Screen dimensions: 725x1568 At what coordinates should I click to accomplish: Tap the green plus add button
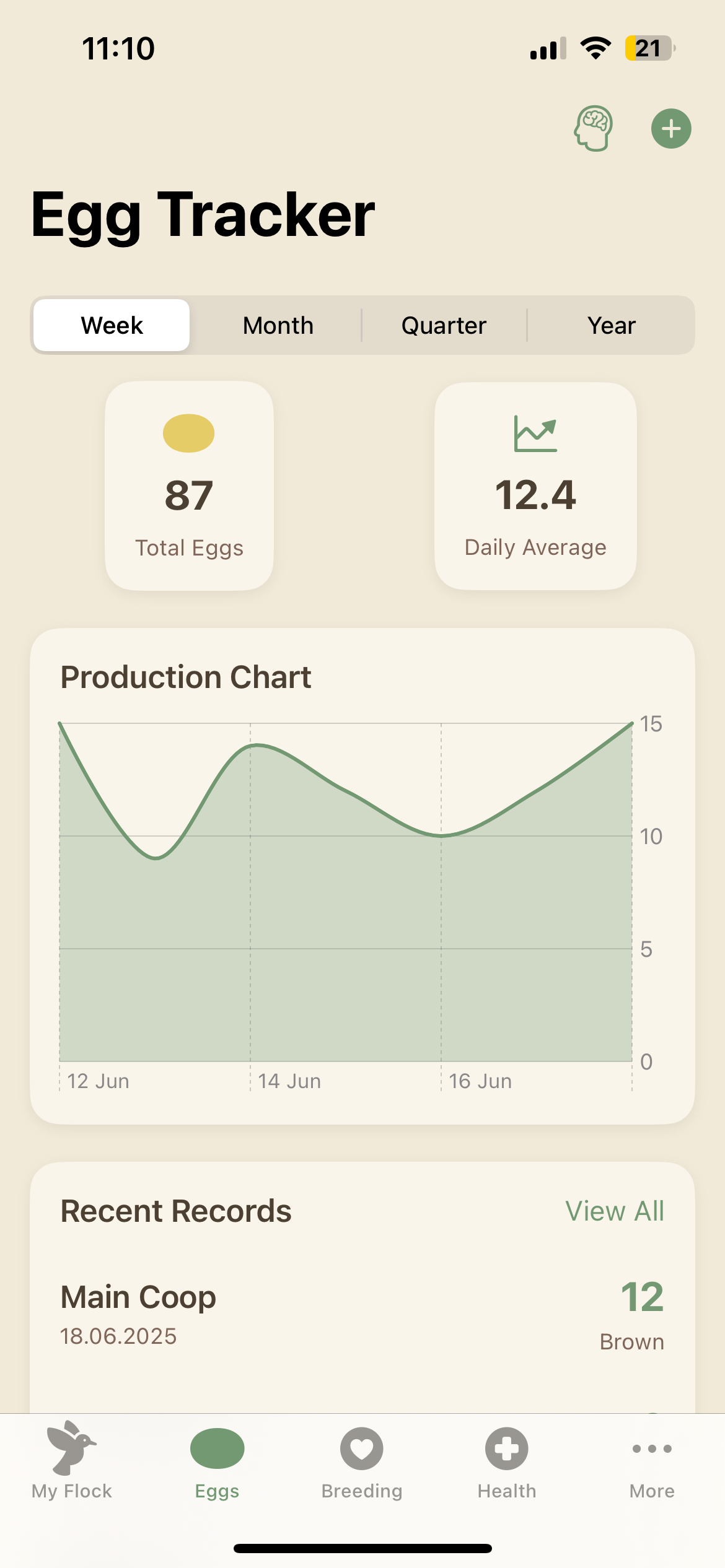(671, 129)
